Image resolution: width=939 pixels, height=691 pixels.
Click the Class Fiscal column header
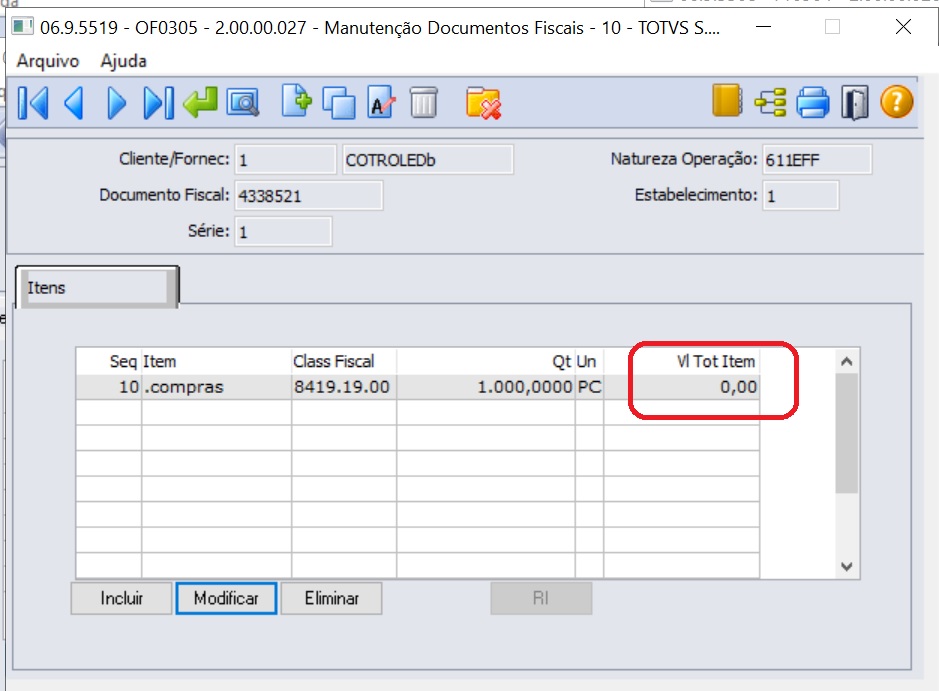point(344,362)
